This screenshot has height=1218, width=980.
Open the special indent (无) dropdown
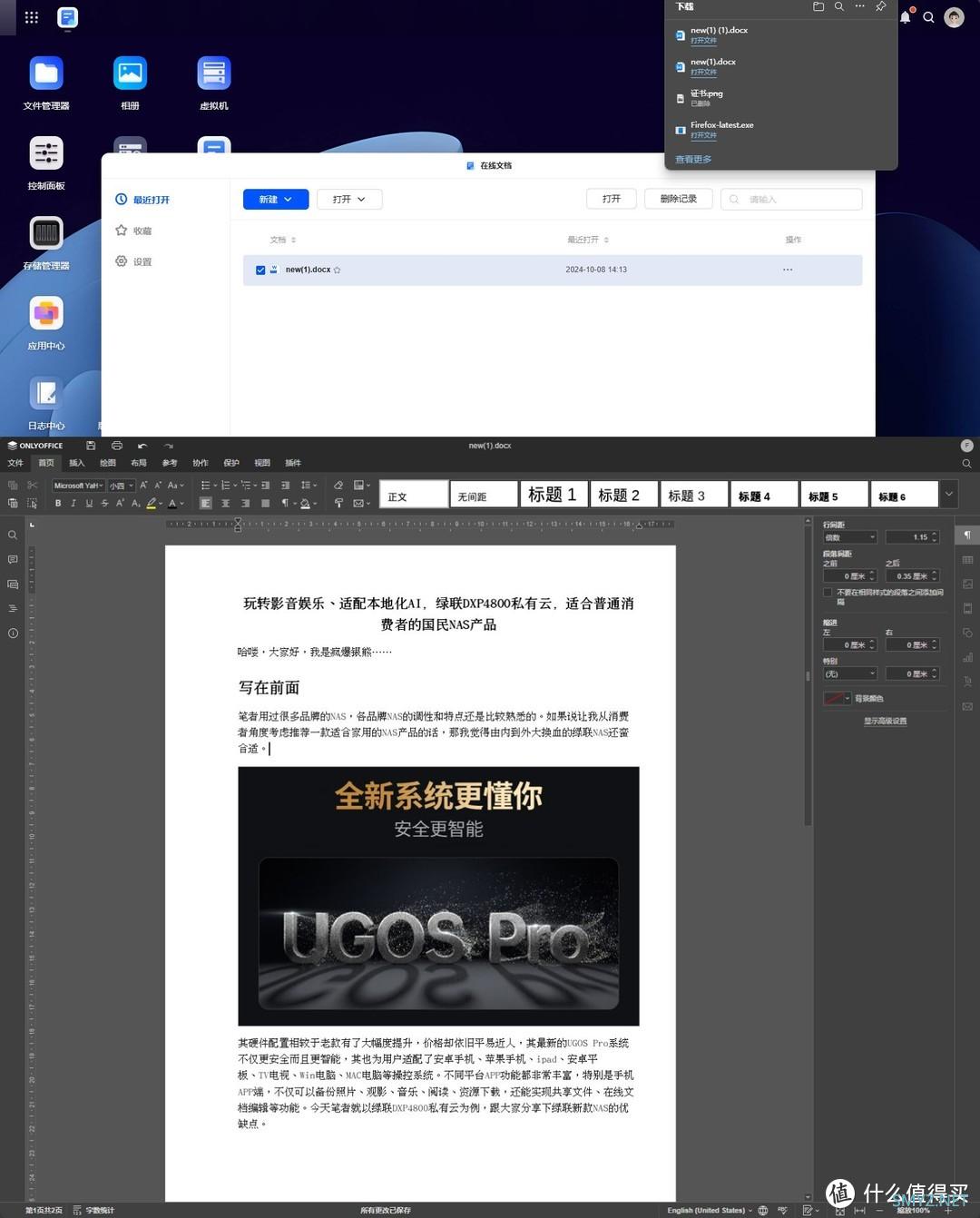click(850, 673)
